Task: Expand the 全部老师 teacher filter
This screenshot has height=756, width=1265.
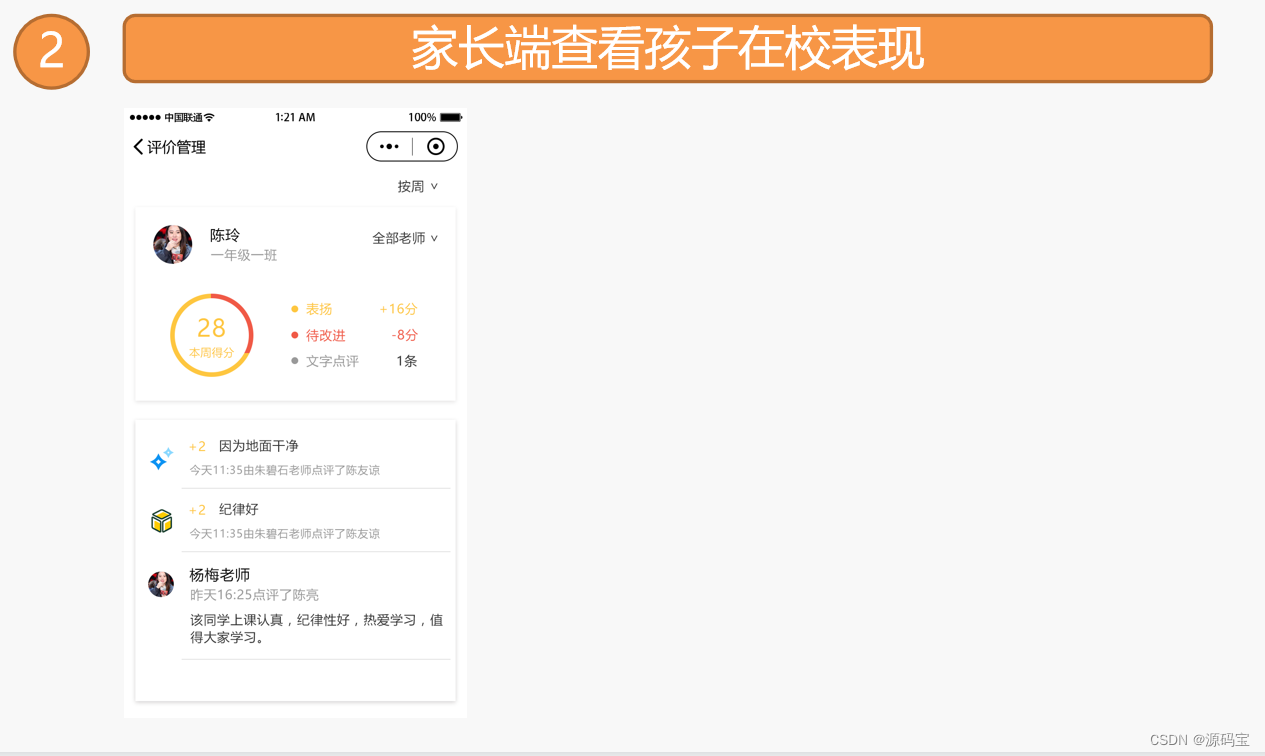Action: click(405, 238)
